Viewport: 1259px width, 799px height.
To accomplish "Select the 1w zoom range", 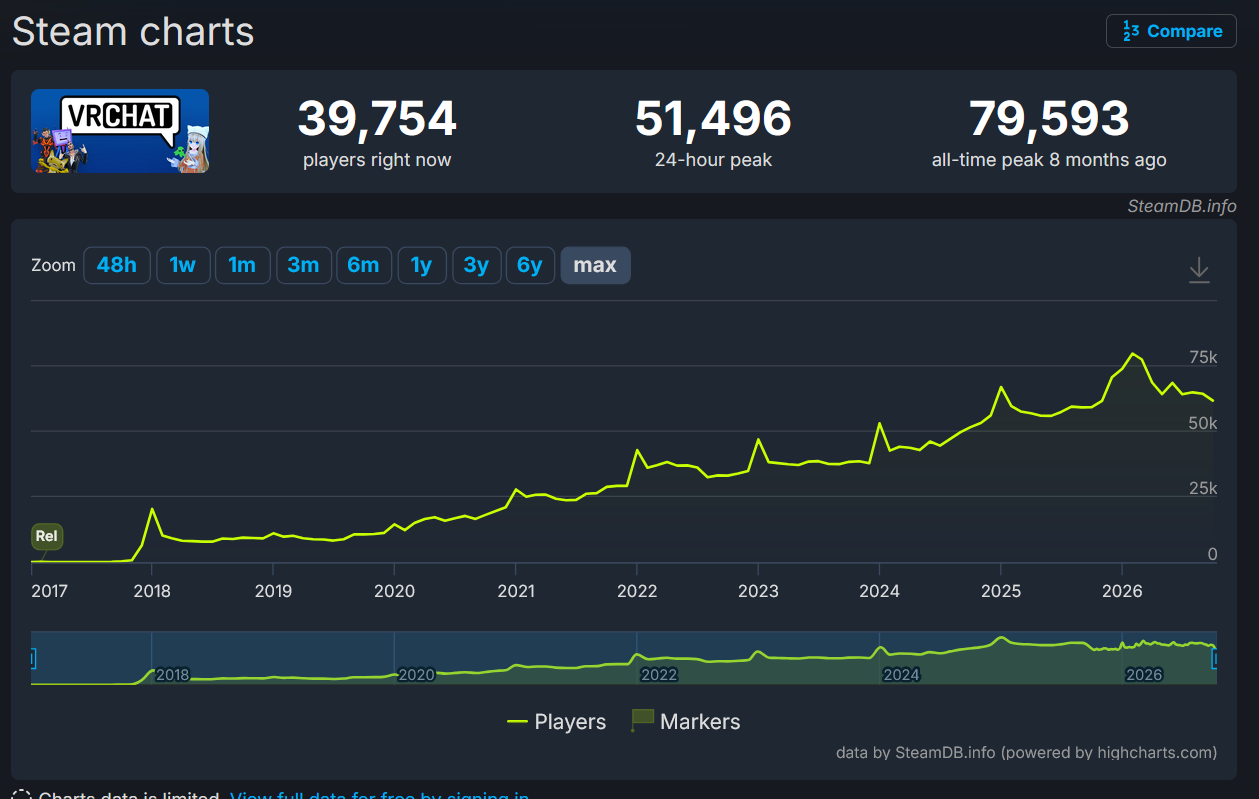I will coord(182,265).
